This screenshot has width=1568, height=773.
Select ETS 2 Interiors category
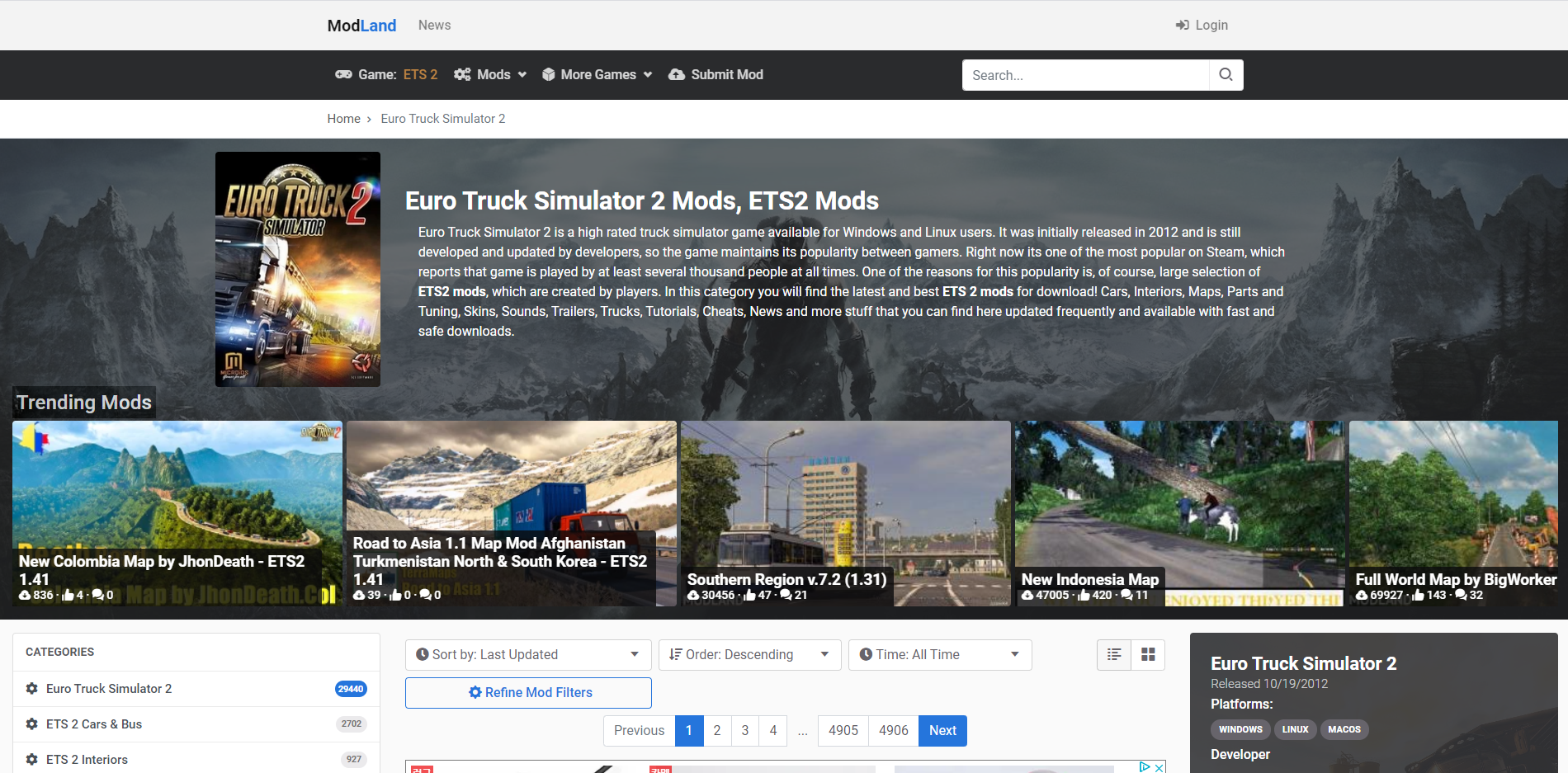point(196,760)
